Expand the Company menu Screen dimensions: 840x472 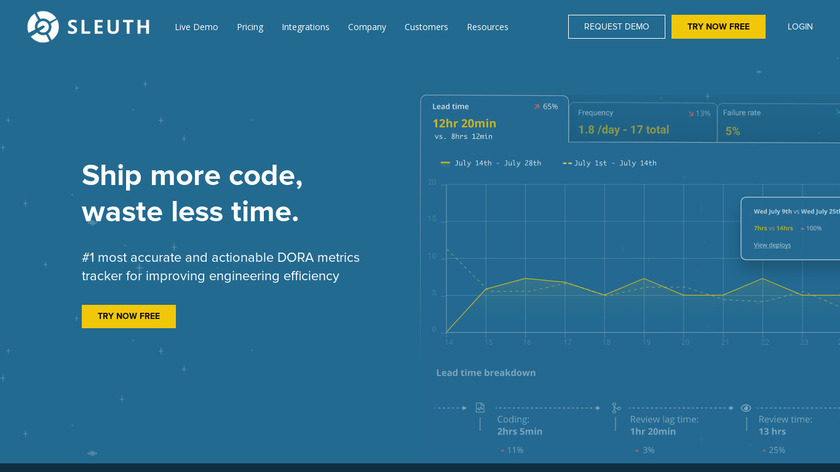click(x=367, y=27)
